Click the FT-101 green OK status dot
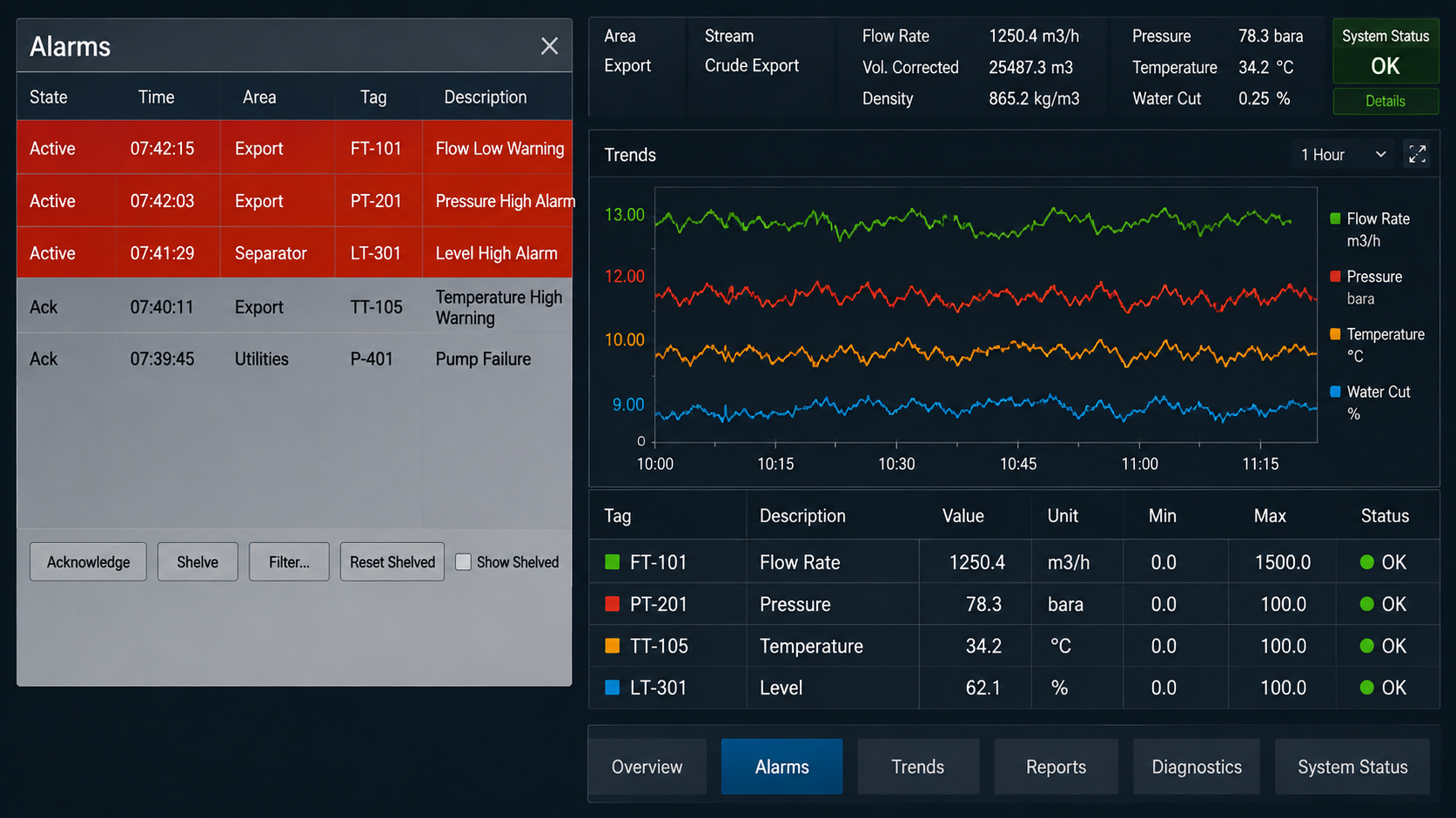1456x818 pixels. [x=1366, y=562]
